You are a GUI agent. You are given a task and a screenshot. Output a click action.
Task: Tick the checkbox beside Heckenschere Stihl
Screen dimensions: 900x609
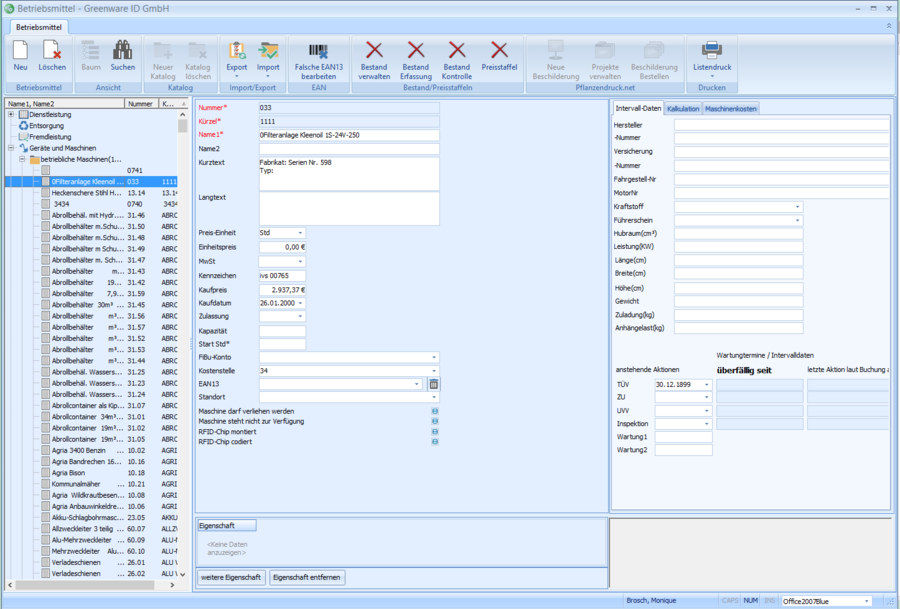point(45,193)
